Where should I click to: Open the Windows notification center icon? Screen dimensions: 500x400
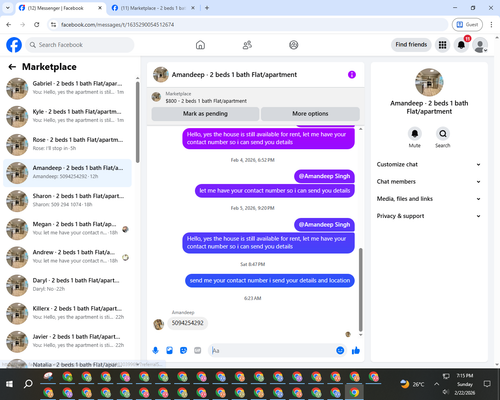(x=487, y=384)
